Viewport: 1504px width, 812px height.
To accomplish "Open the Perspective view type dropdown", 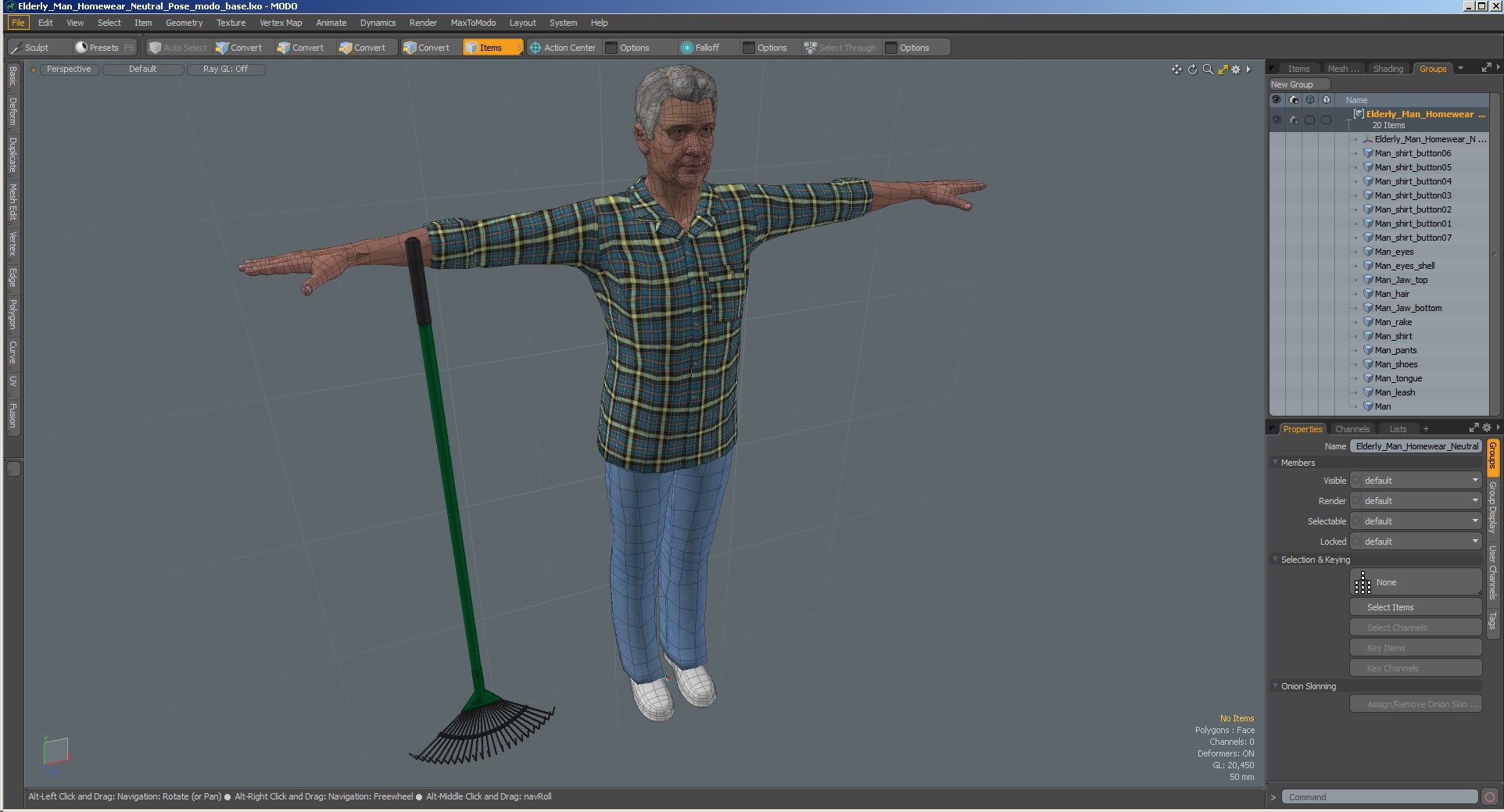I will 69,70.
